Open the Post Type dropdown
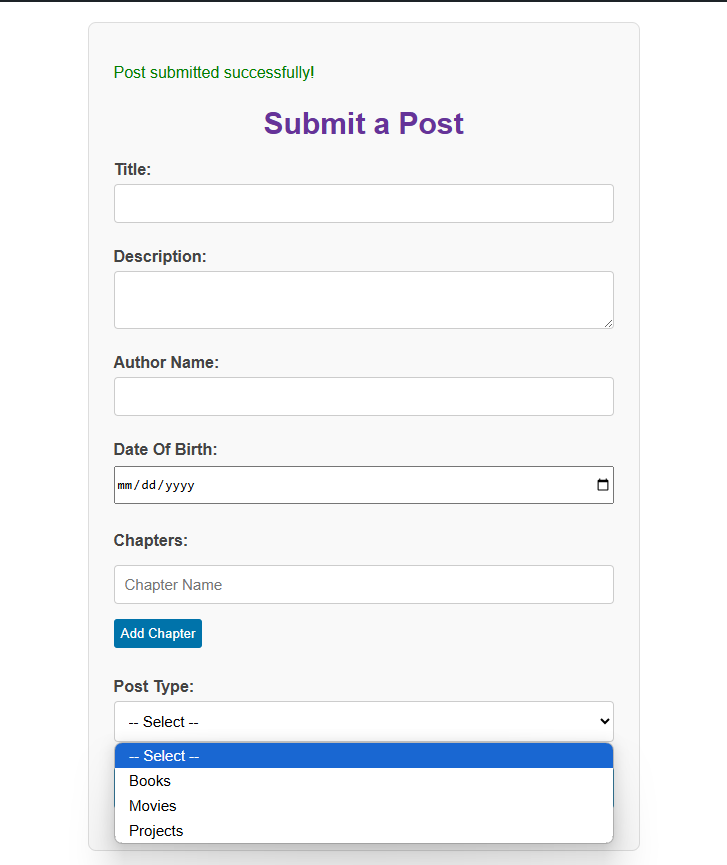 364,721
